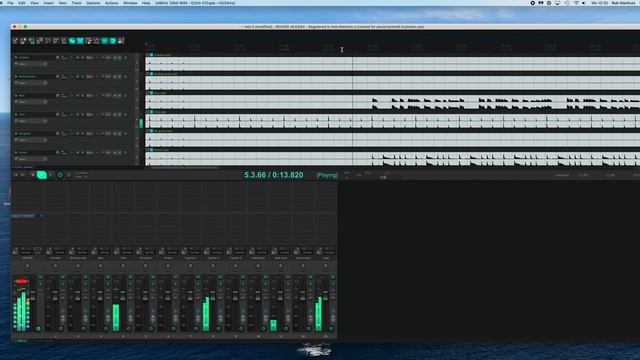Click the Bas channel fader in the mixer
The image size is (640, 360).
click(x=100, y=296)
